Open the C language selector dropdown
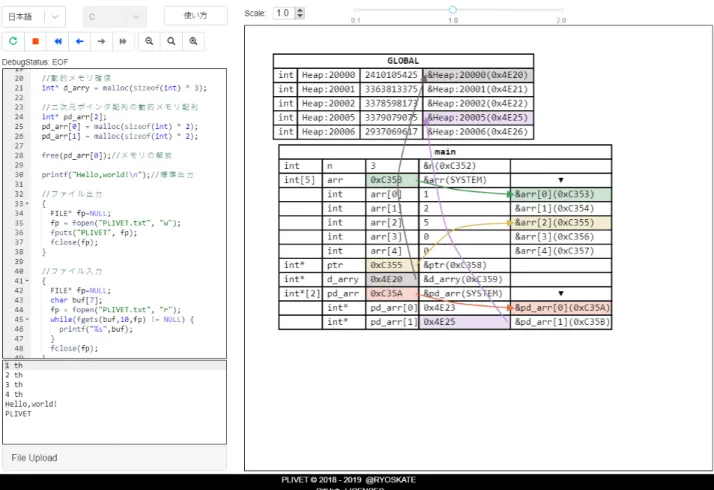This screenshot has width=714, height=490. (x=115, y=17)
